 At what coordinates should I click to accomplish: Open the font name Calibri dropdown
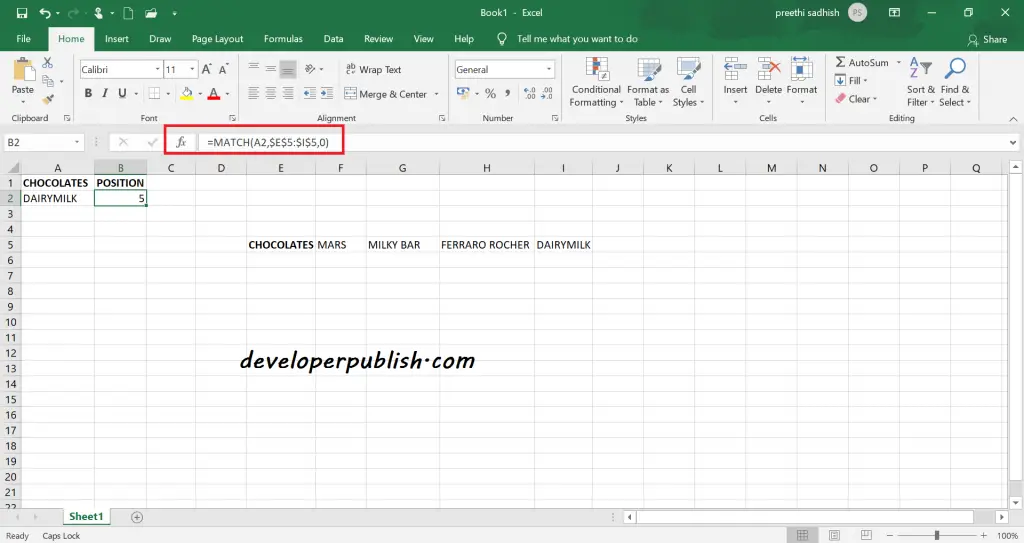pyautogui.click(x=157, y=69)
